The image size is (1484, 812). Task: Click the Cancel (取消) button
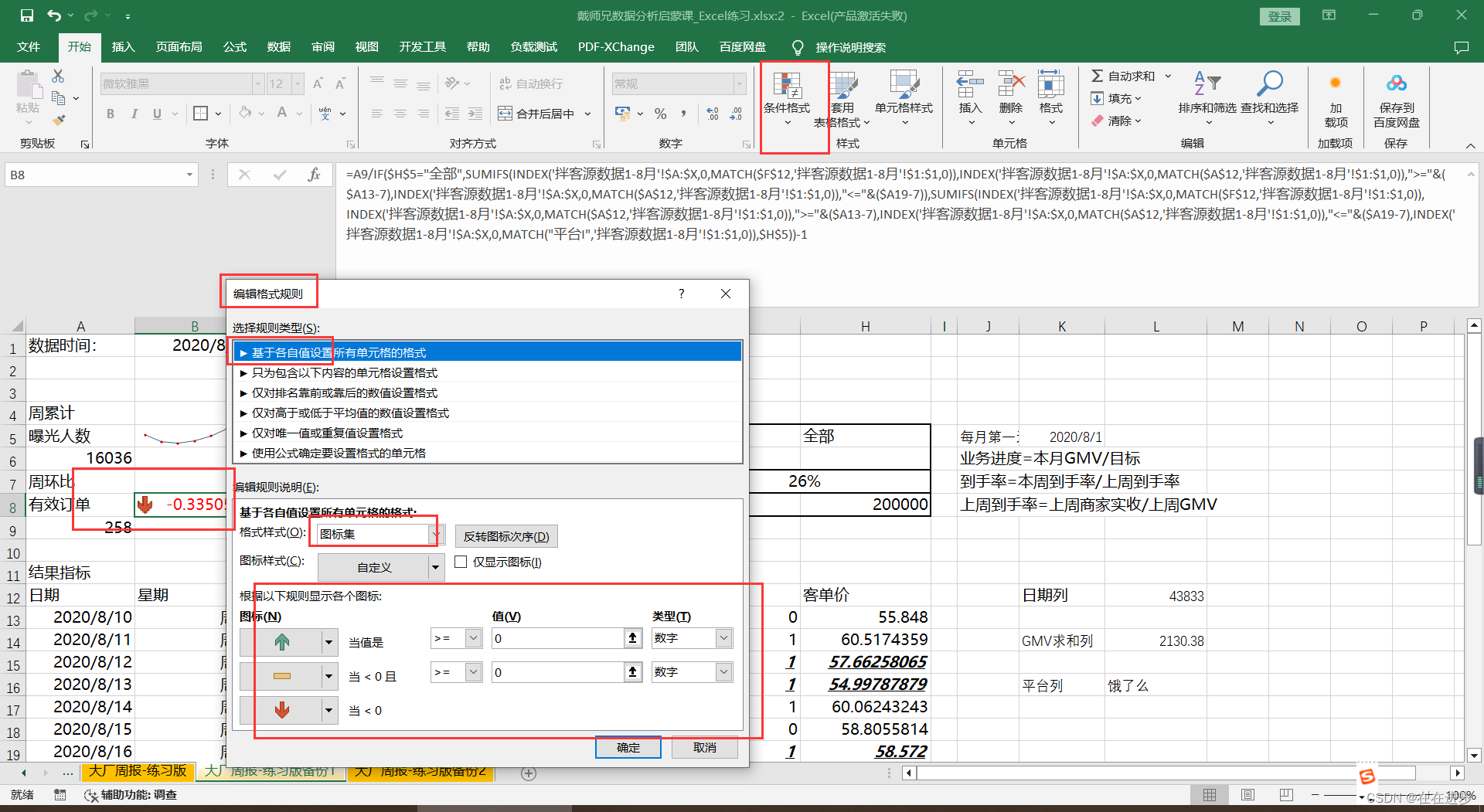(705, 748)
